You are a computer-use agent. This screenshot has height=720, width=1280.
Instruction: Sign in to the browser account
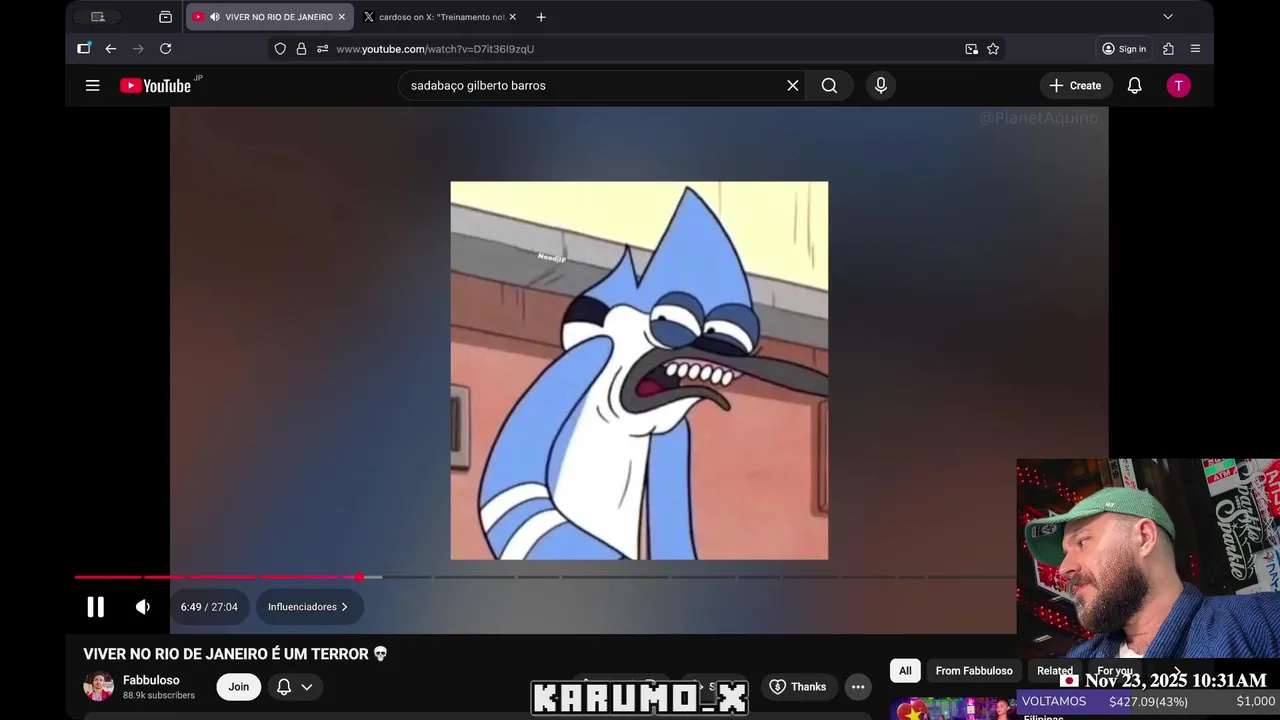point(1124,49)
